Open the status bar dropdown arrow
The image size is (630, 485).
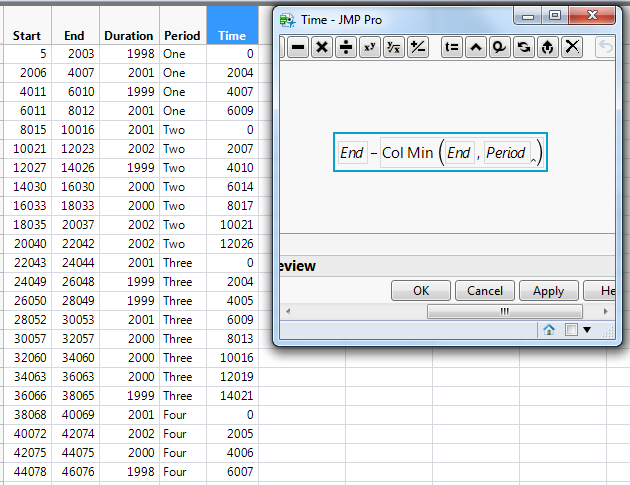587,329
